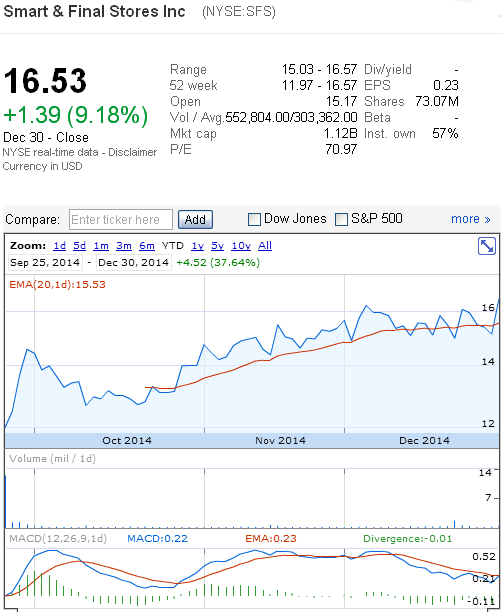Check the S&P 500 comparison box
This screenshot has height=612, width=503.
[x=341, y=219]
